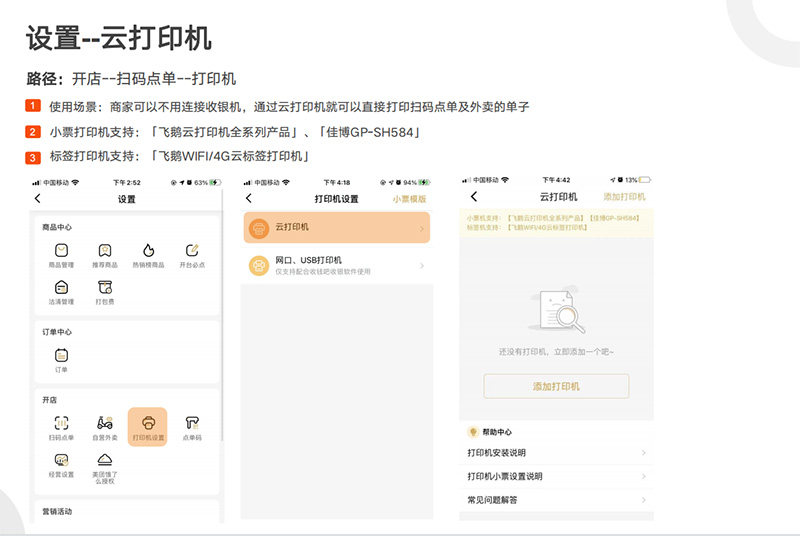Open chevron beside 打印机小票设置说明
The width and height of the screenshot is (800, 536).
[x=643, y=476]
